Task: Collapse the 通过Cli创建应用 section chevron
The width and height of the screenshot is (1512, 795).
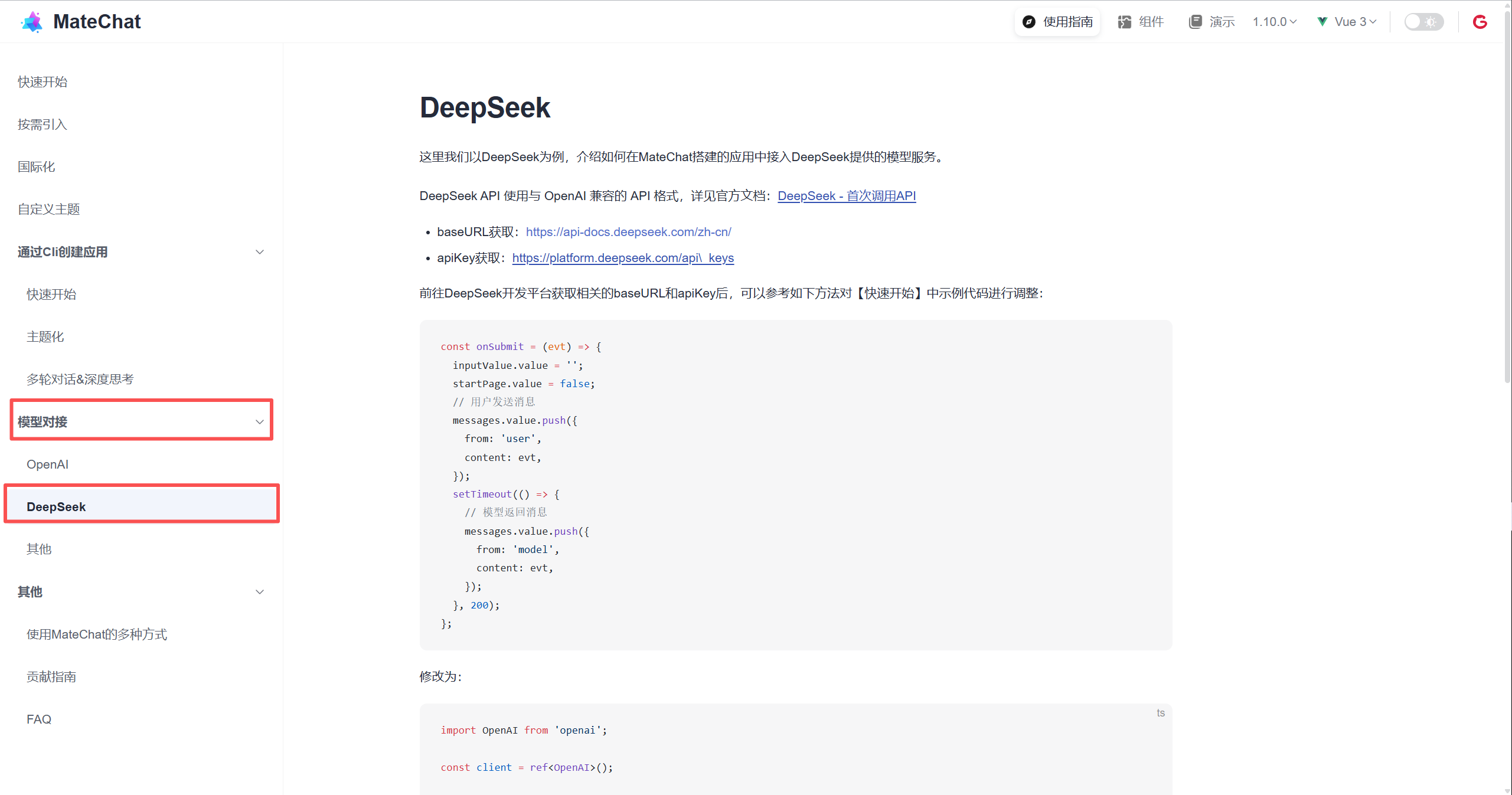Action: click(x=259, y=252)
